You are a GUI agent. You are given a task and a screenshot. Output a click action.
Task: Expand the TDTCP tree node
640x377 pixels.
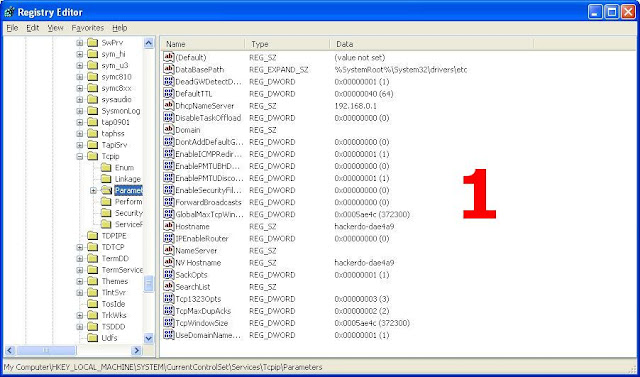tap(80, 247)
